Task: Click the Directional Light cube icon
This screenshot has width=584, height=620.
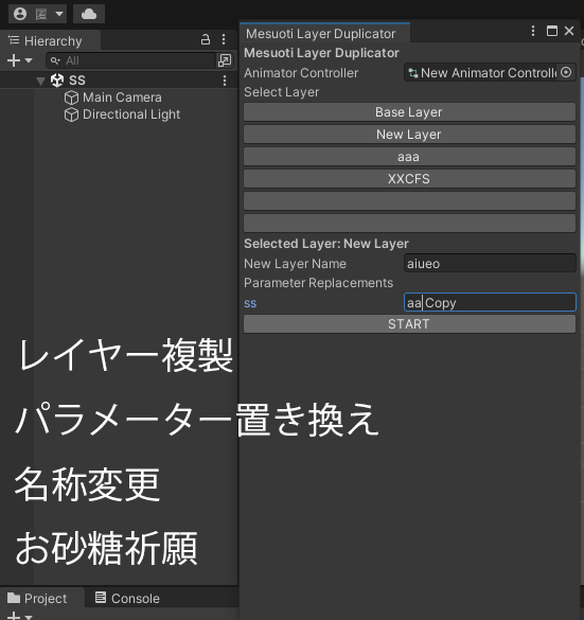Action: point(72,115)
